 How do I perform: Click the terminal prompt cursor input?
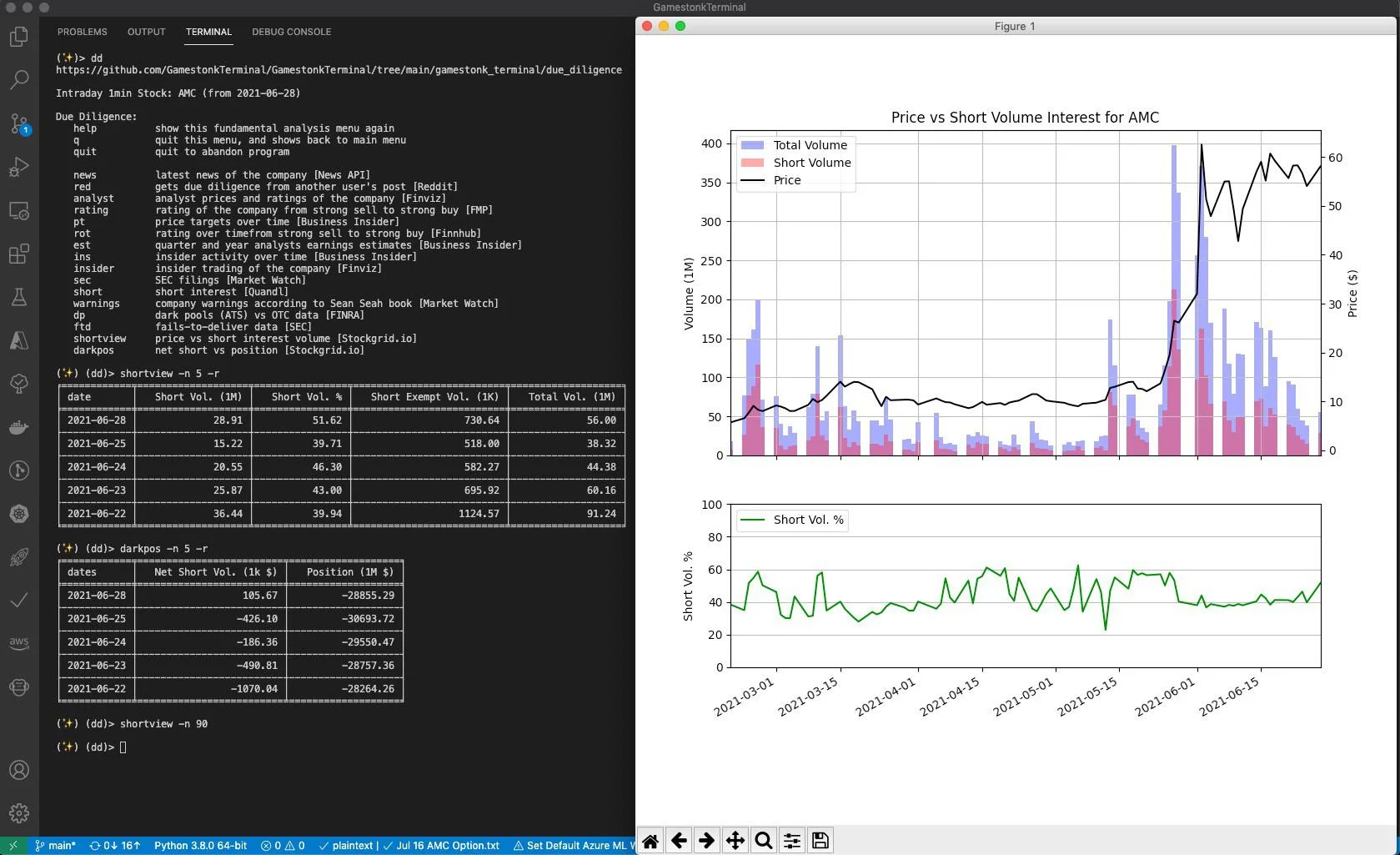[123, 747]
